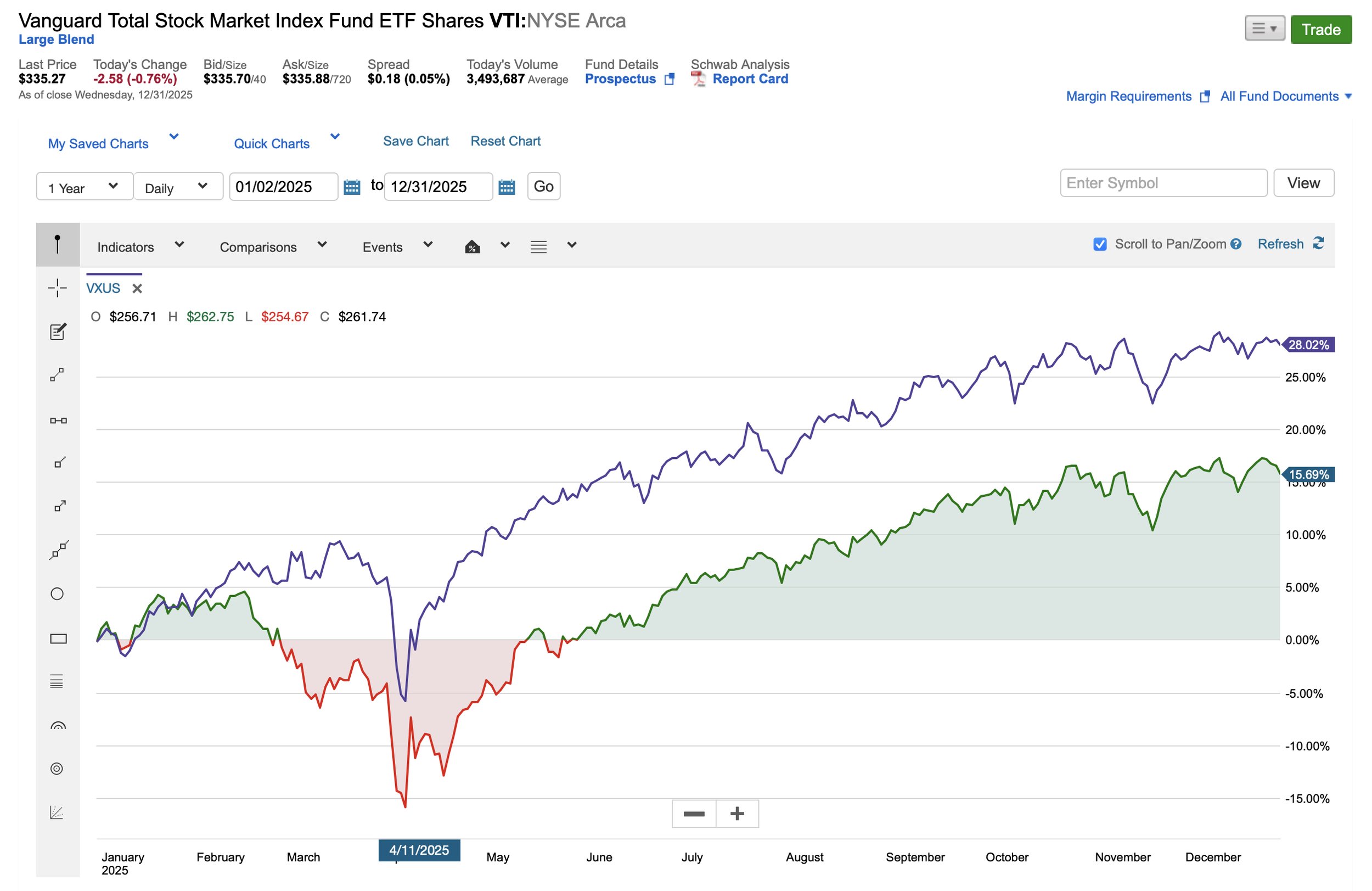The image size is (1372, 891).
Task: Remove the VXUS comparison
Action: point(137,288)
